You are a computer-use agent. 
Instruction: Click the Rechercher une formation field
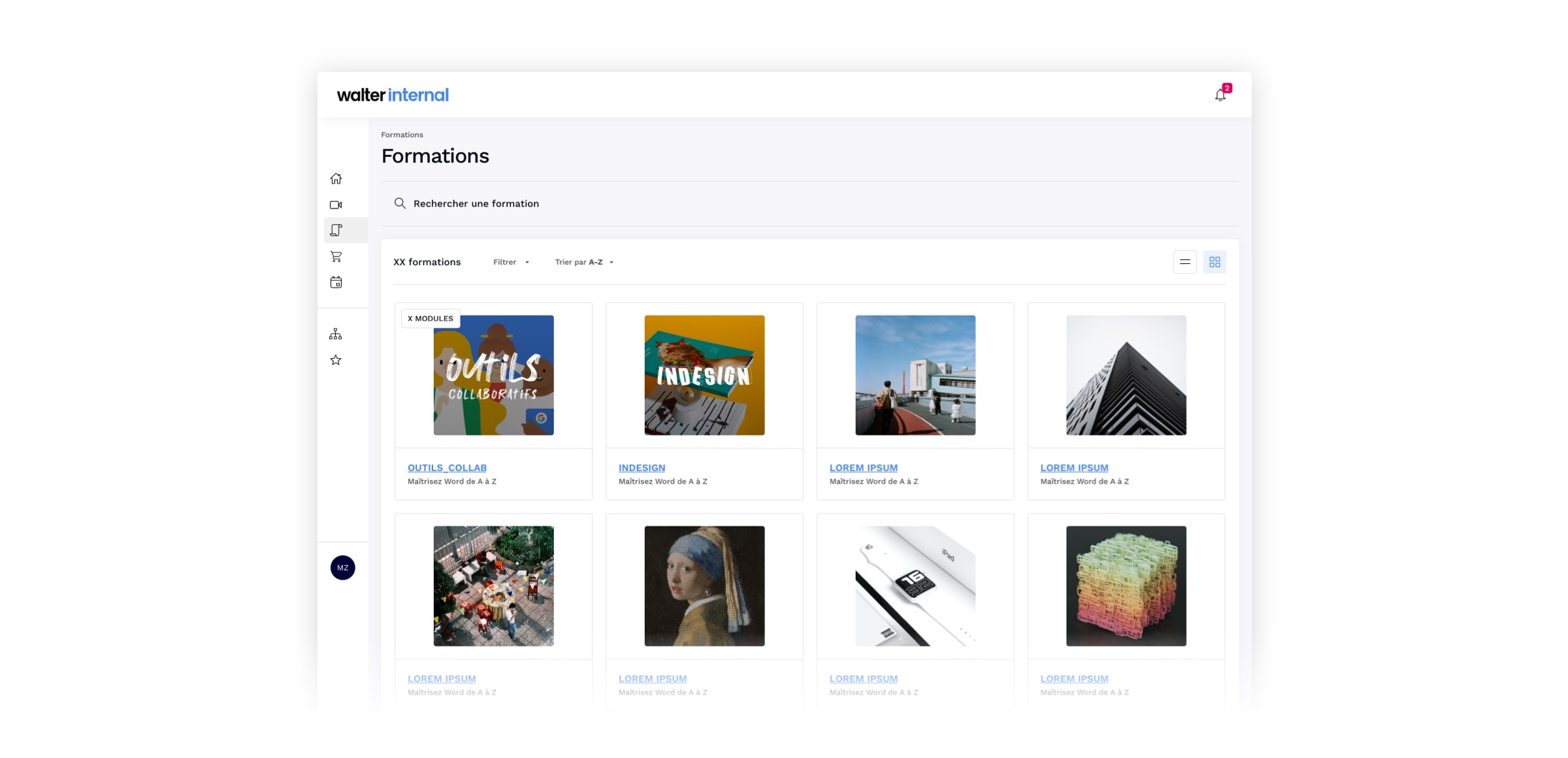pos(476,203)
